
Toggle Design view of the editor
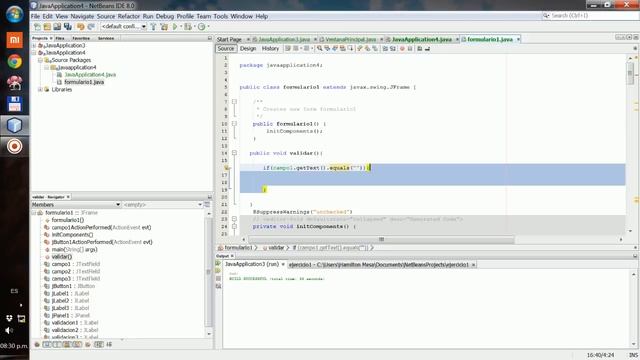[248, 49]
